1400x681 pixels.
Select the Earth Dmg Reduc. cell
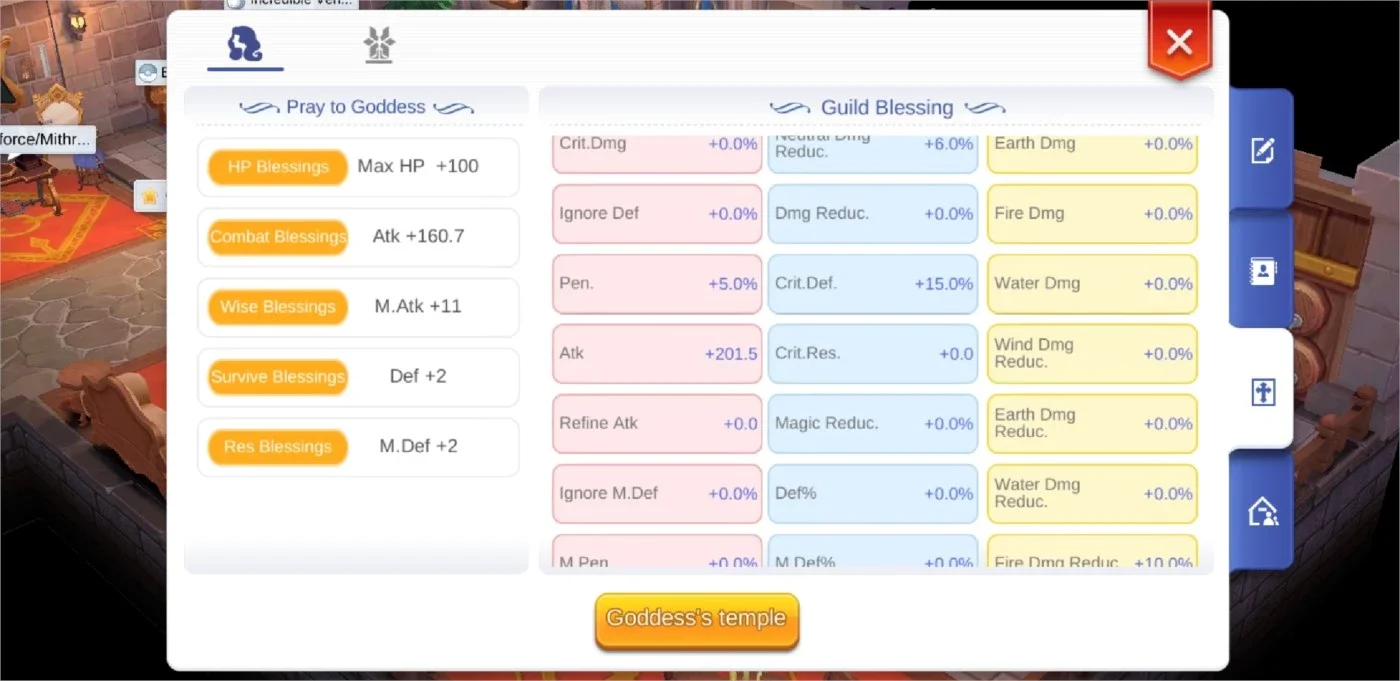tap(1092, 424)
